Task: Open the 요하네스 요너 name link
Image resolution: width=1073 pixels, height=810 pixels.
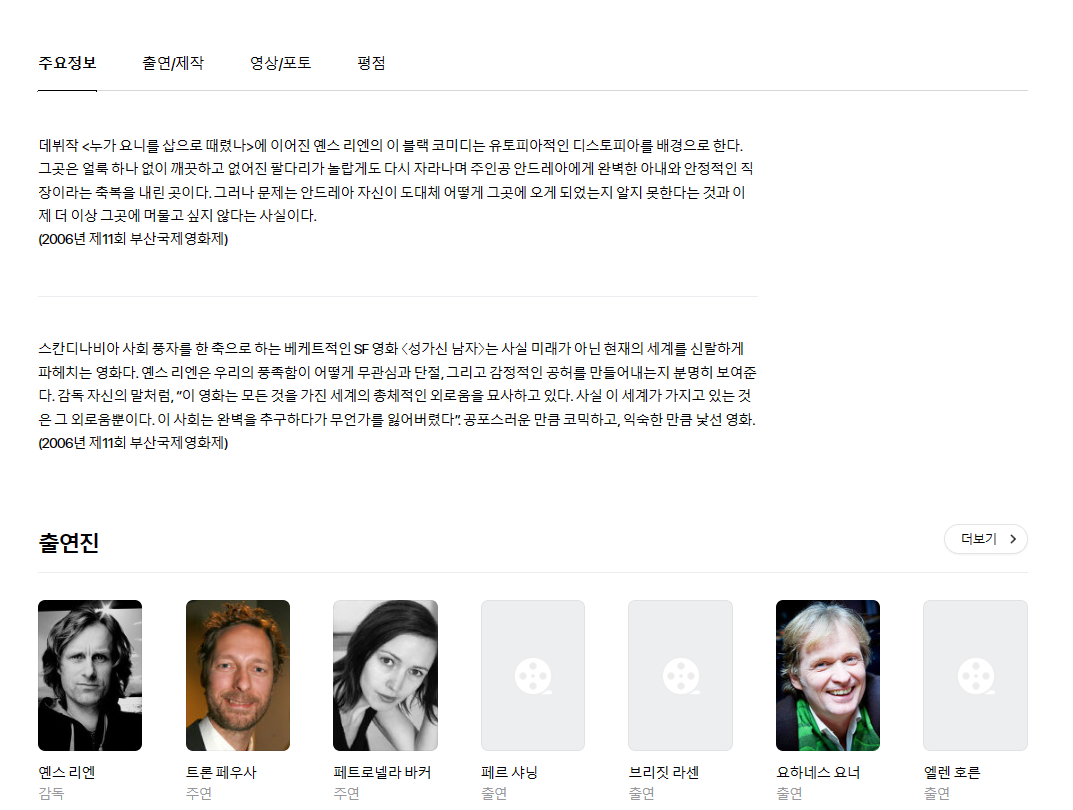Action: point(818,772)
